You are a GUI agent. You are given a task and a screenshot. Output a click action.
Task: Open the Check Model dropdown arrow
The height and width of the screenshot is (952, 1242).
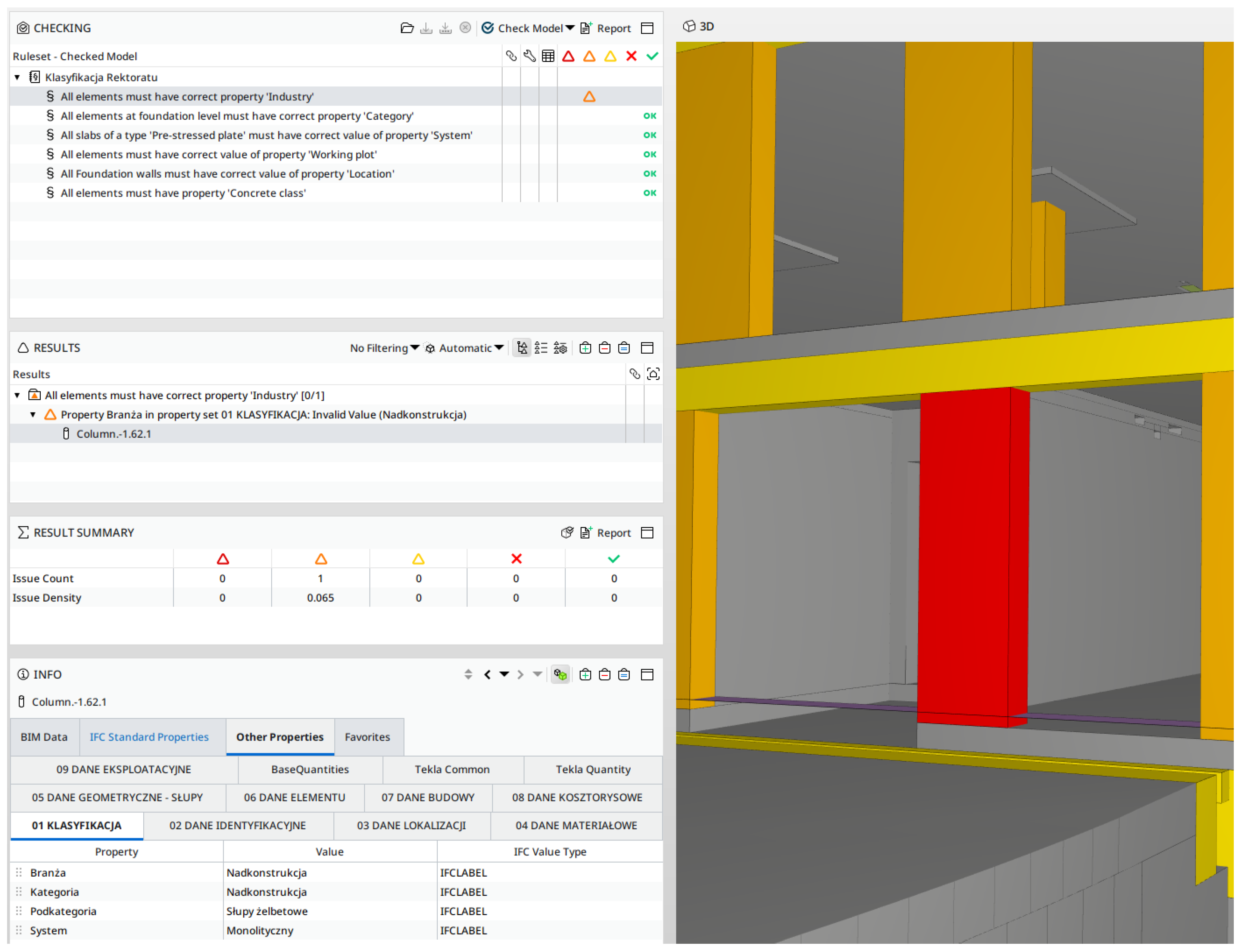coord(570,28)
